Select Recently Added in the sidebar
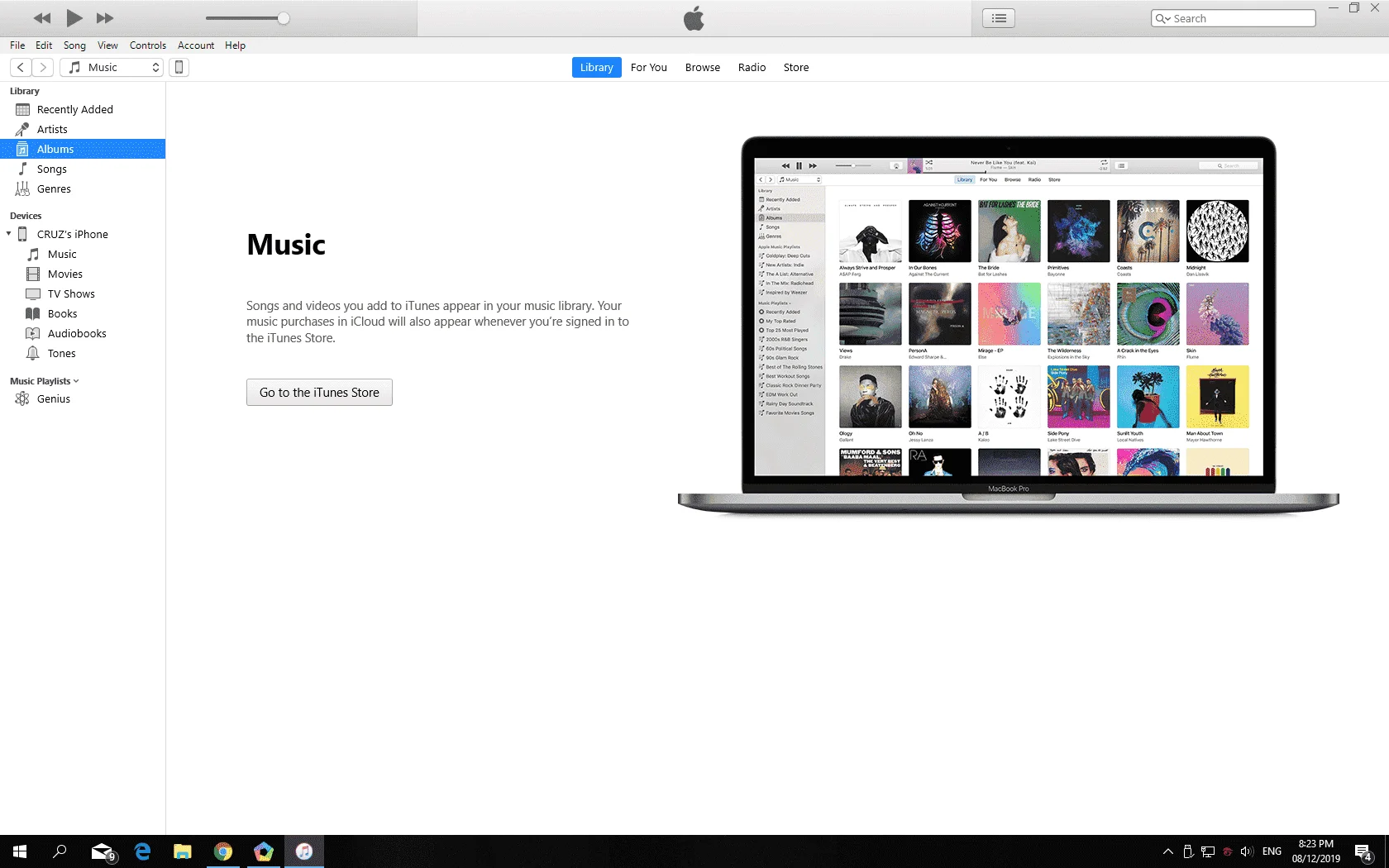This screenshot has height=868, width=1389. (x=83, y=109)
